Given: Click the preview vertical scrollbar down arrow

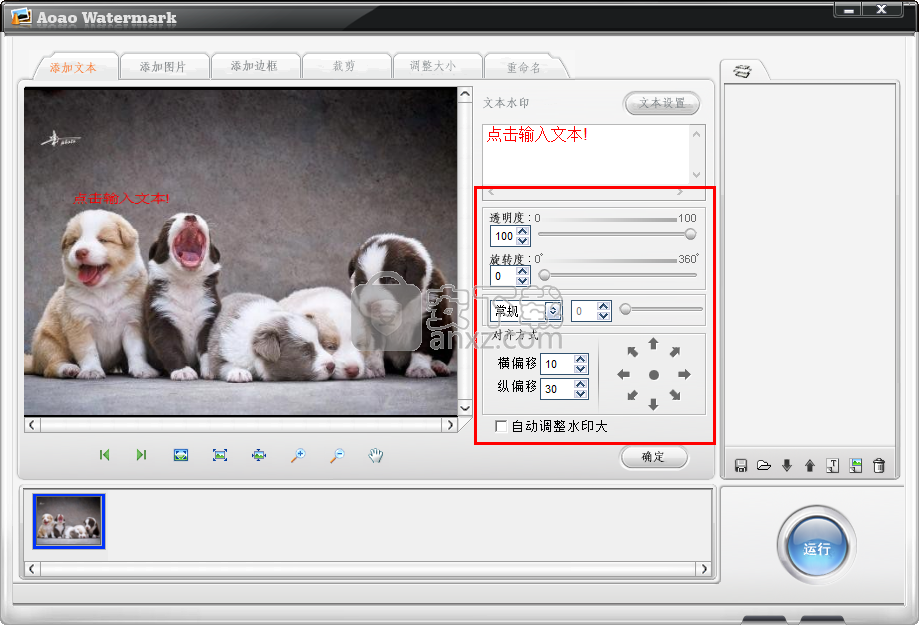Looking at the screenshot, I should tap(465, 408).
